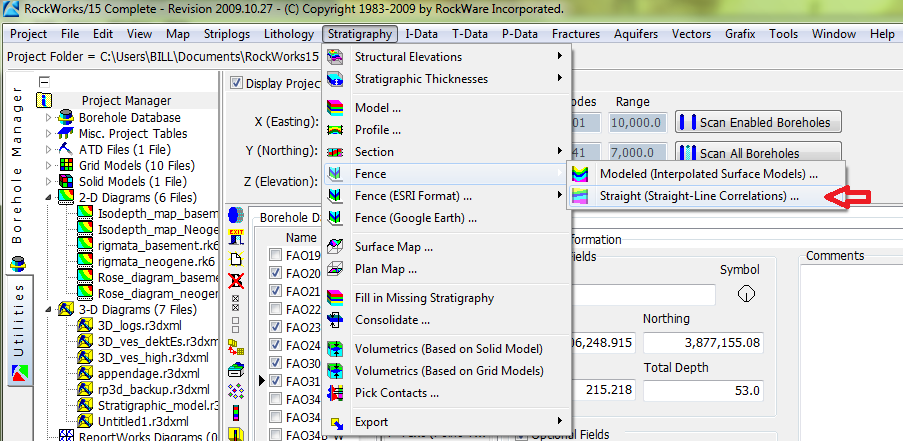Expand the Borehole Database tree node
Image resolution: width=903 pixels, height=441 pixels.
coord(48,117)
